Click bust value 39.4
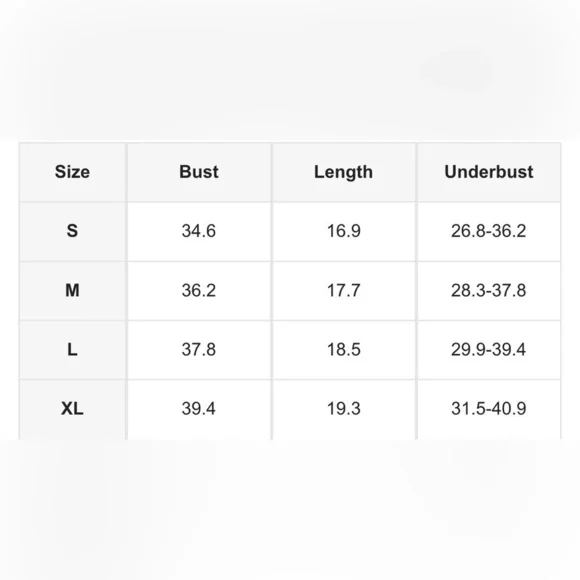 199,408
